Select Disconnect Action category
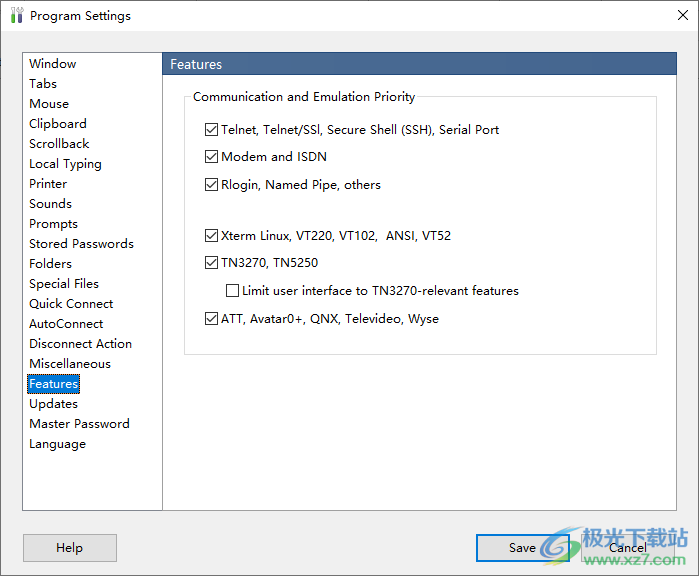The width and height of the screenshot is (699, 576). point(80,344)
